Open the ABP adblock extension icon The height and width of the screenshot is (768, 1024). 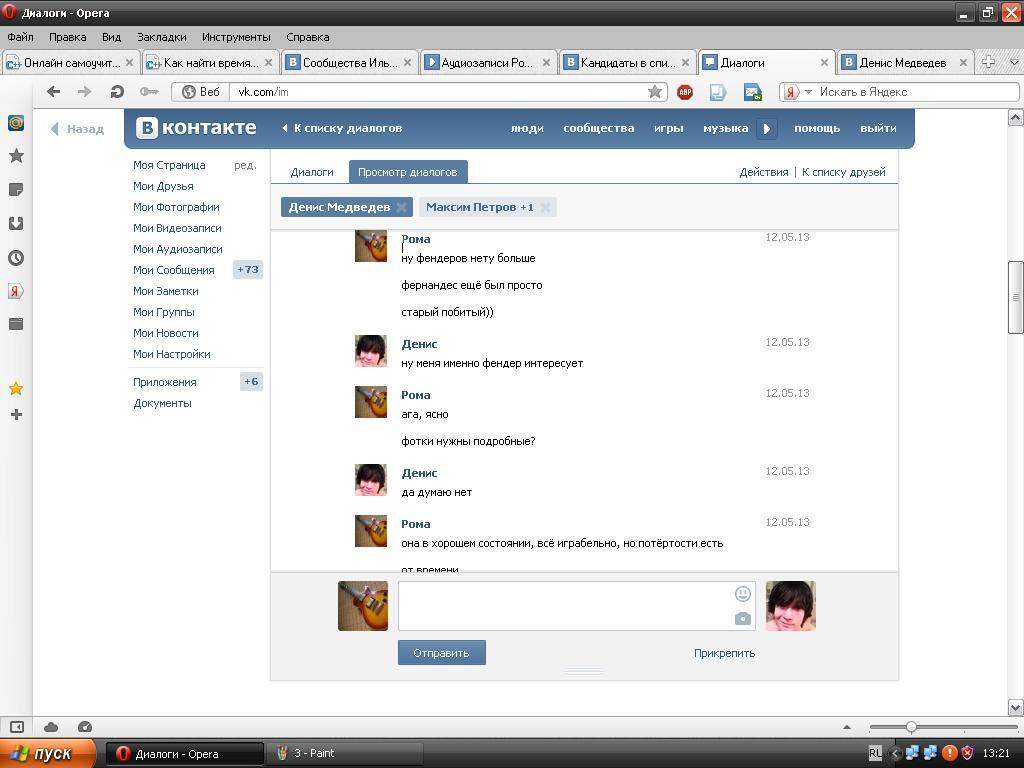(685, 92)
